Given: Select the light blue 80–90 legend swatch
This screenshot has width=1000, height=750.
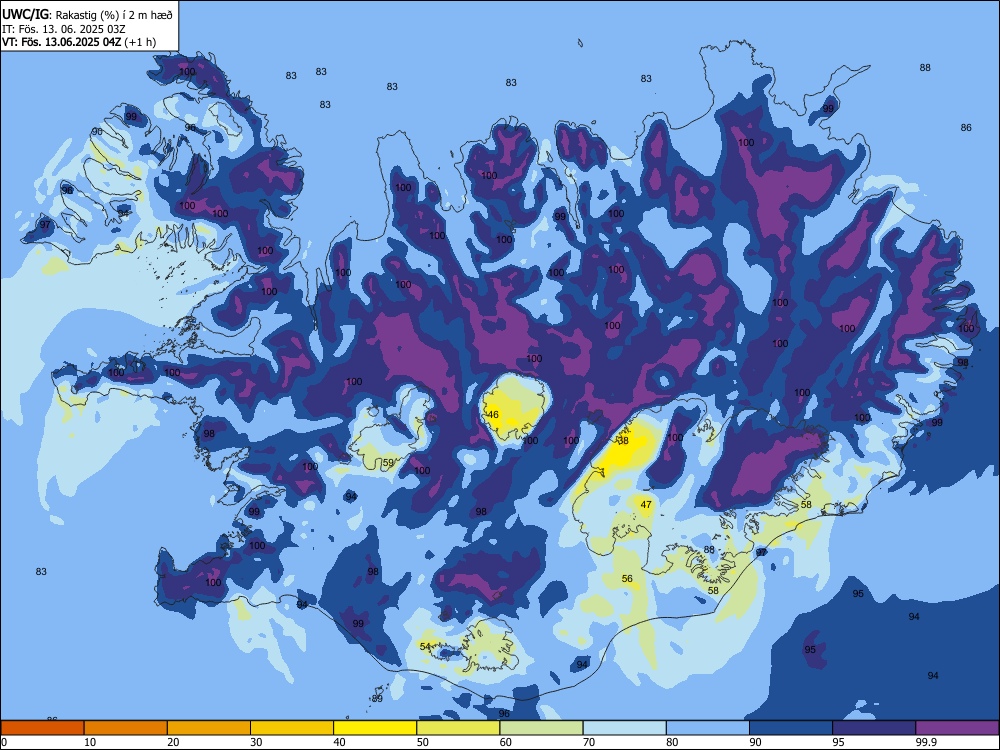Looking at the screenshot, I should click(708, 728).
